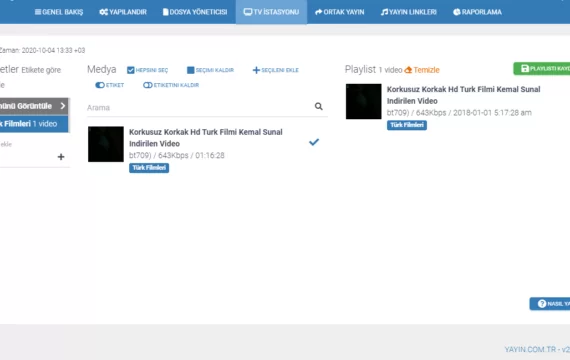Click the blue checkmark on the media item

pos(314,142)
